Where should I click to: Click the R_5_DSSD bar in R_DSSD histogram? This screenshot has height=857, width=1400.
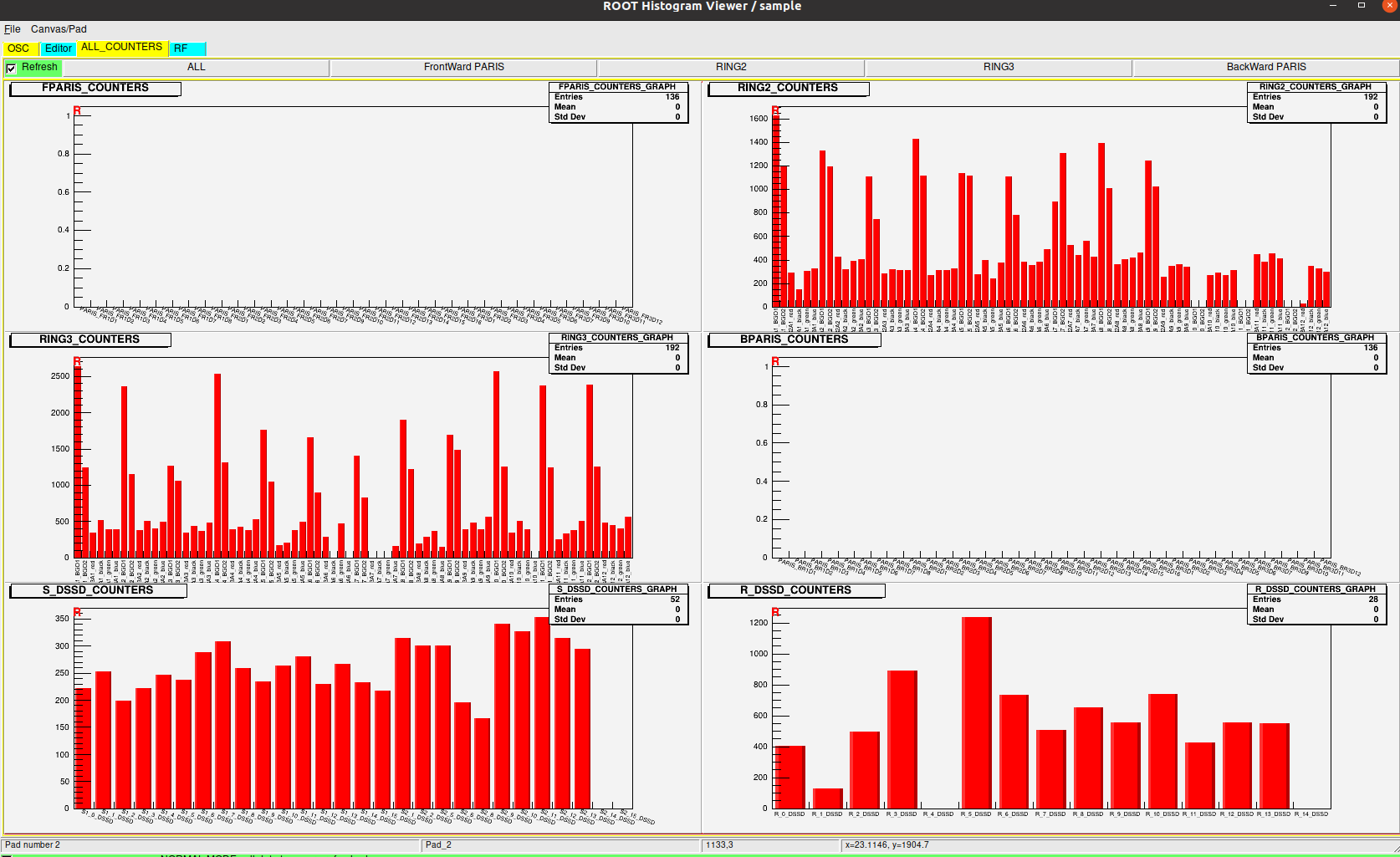click(976, 712)
